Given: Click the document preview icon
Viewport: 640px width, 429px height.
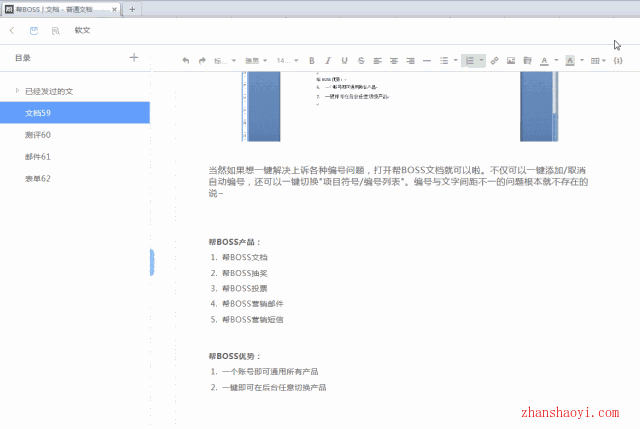Looking at the screenshot, I should click(56, 31).
